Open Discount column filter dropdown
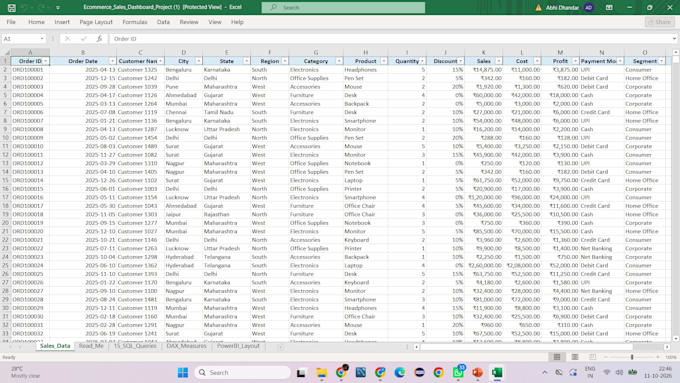 (x=461, y=61)
